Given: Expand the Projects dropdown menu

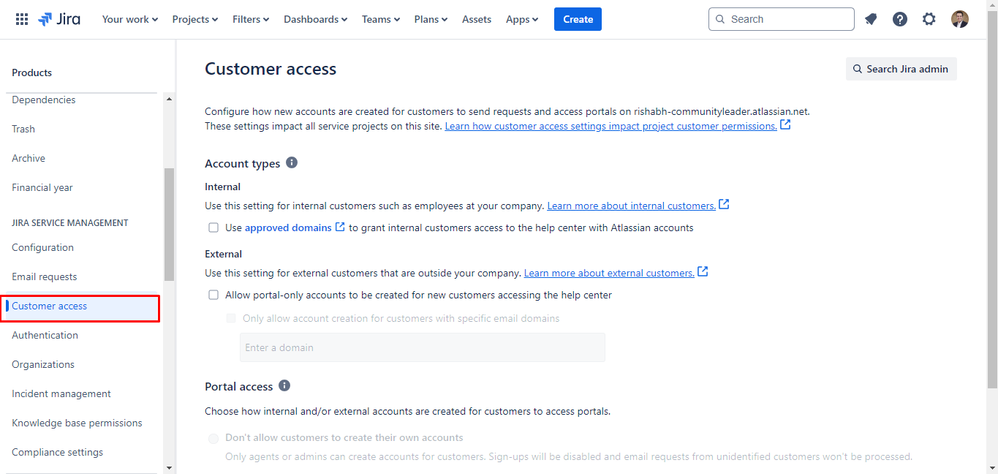Looking at the screenshot, I should pos(195,19).
